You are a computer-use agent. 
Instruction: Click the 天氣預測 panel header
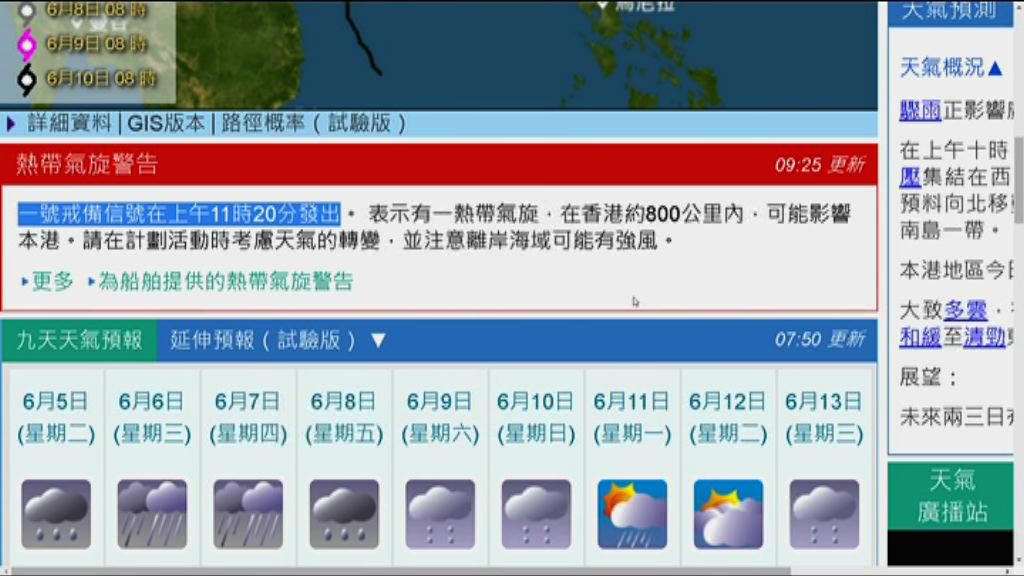[948, 12]
